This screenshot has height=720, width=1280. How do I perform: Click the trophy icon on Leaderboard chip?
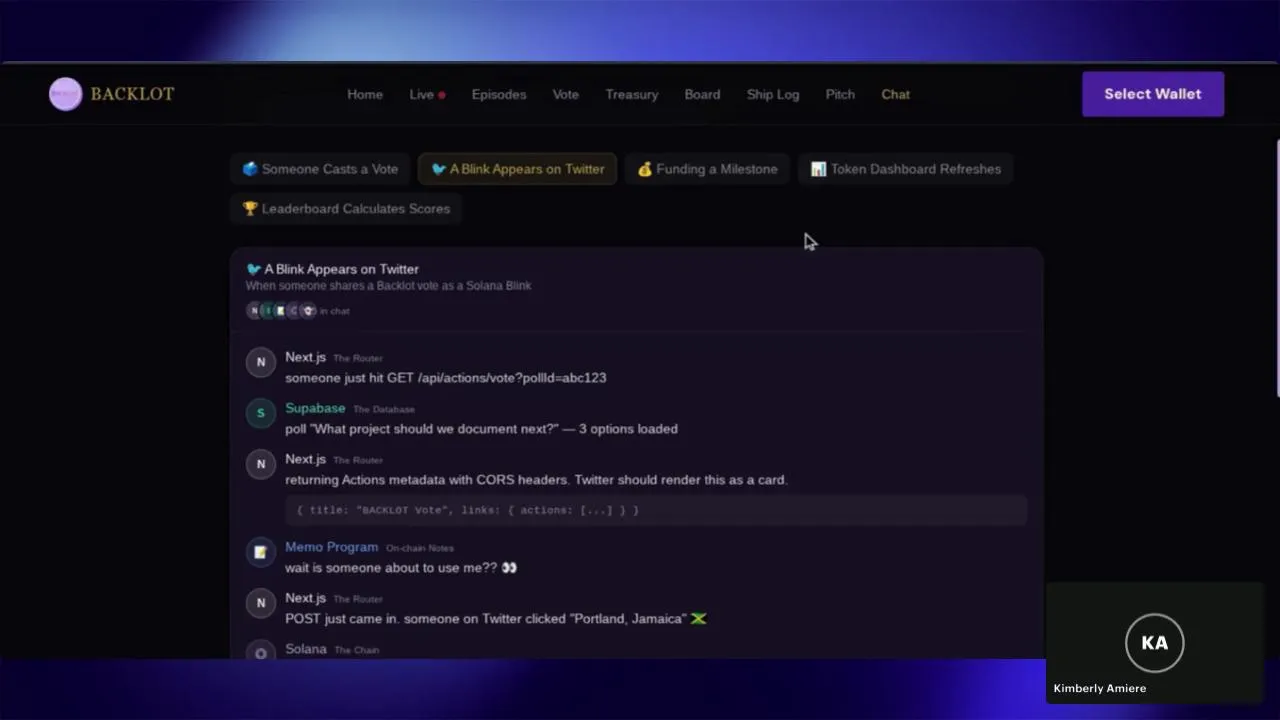tap(250, 209)
